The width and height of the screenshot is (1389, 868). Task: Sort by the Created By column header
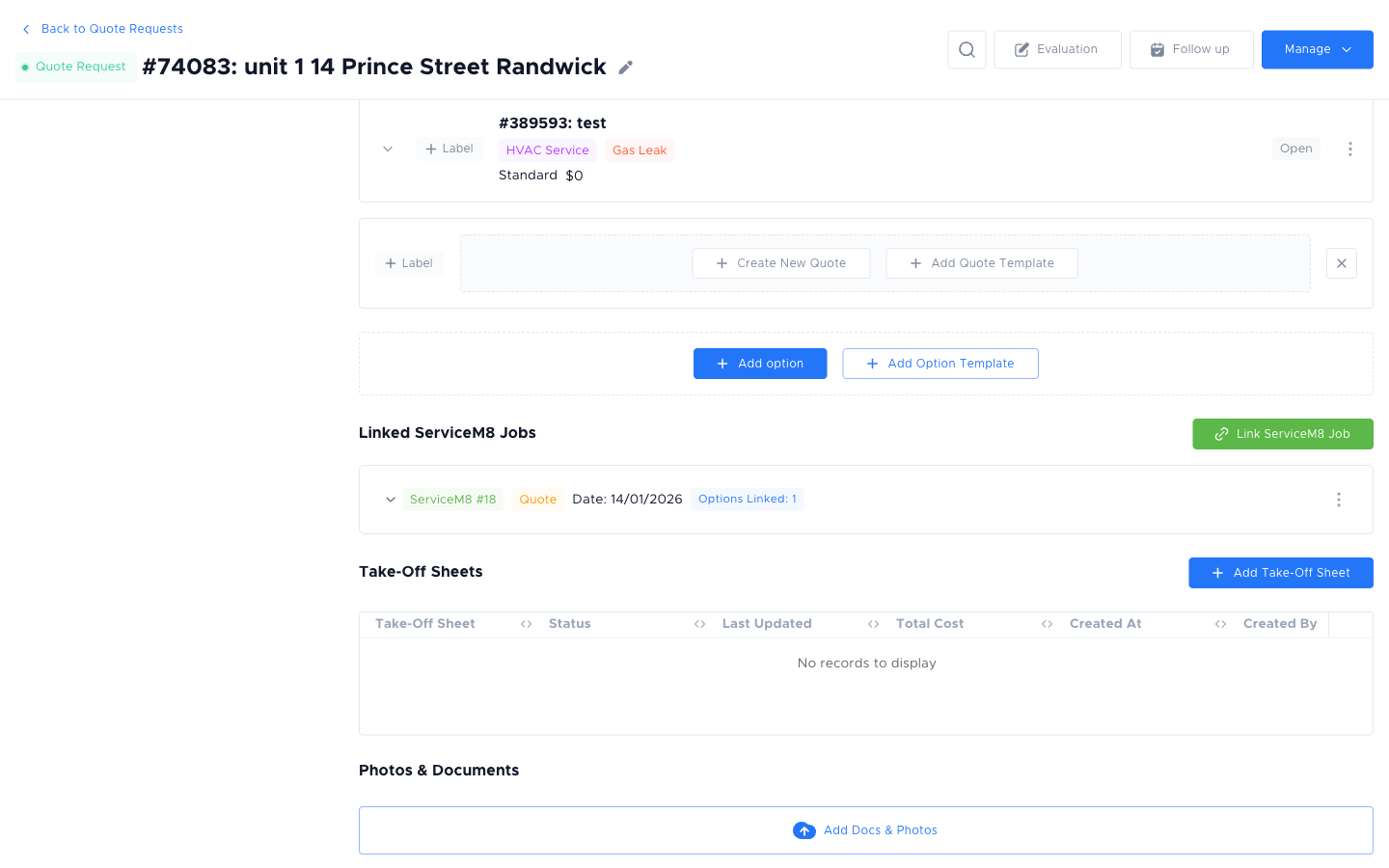(1280, 624)
